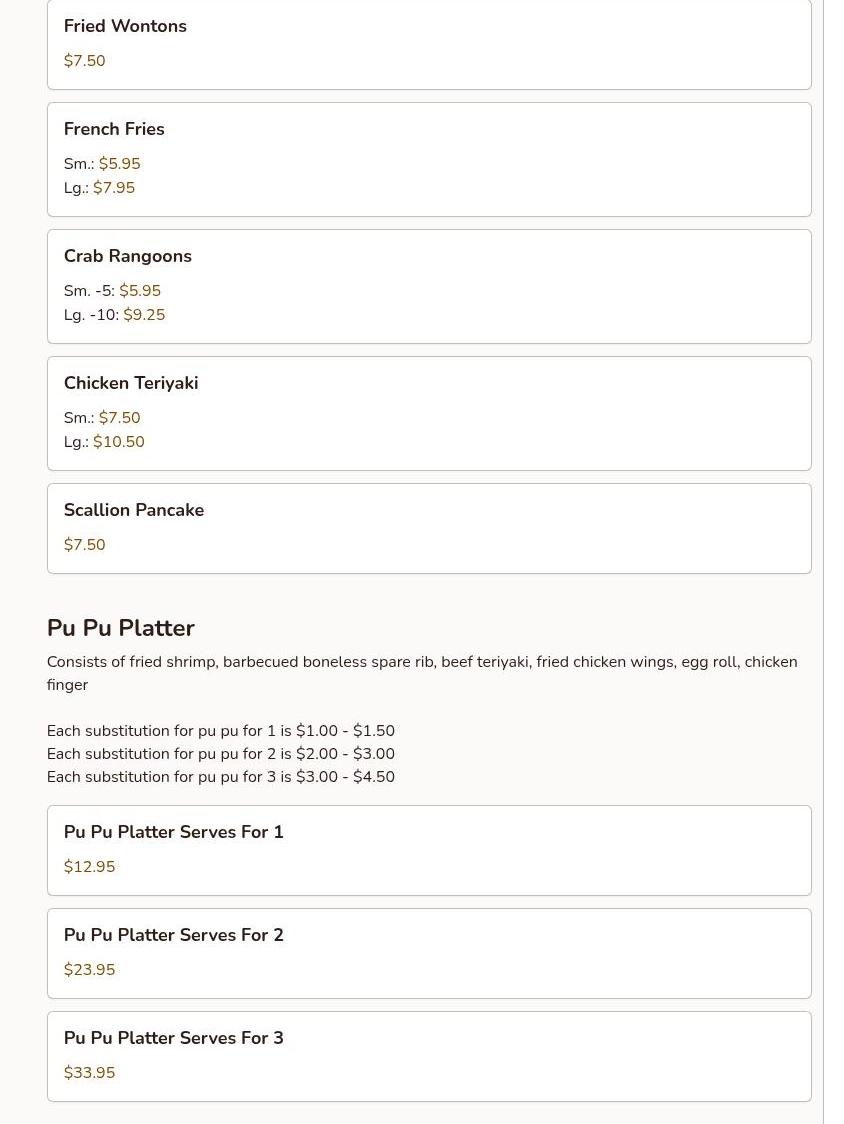Open the Scallion Pancake item
This screenshot has width=844, height=1124.
tap(134, 511)
